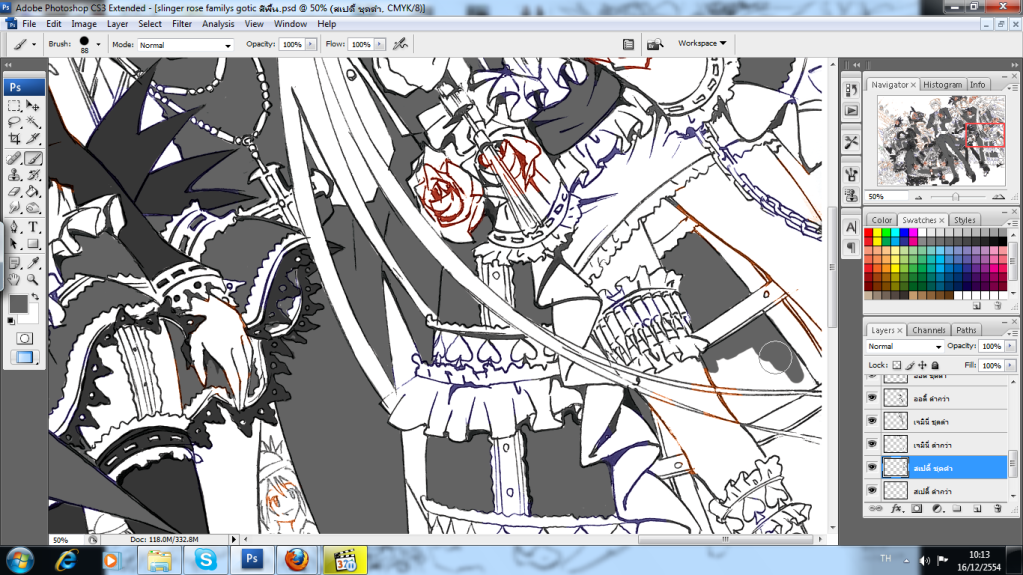Select the Rectangular Marquee tool
Screen dimensions: 1023x575
point(14,106)
